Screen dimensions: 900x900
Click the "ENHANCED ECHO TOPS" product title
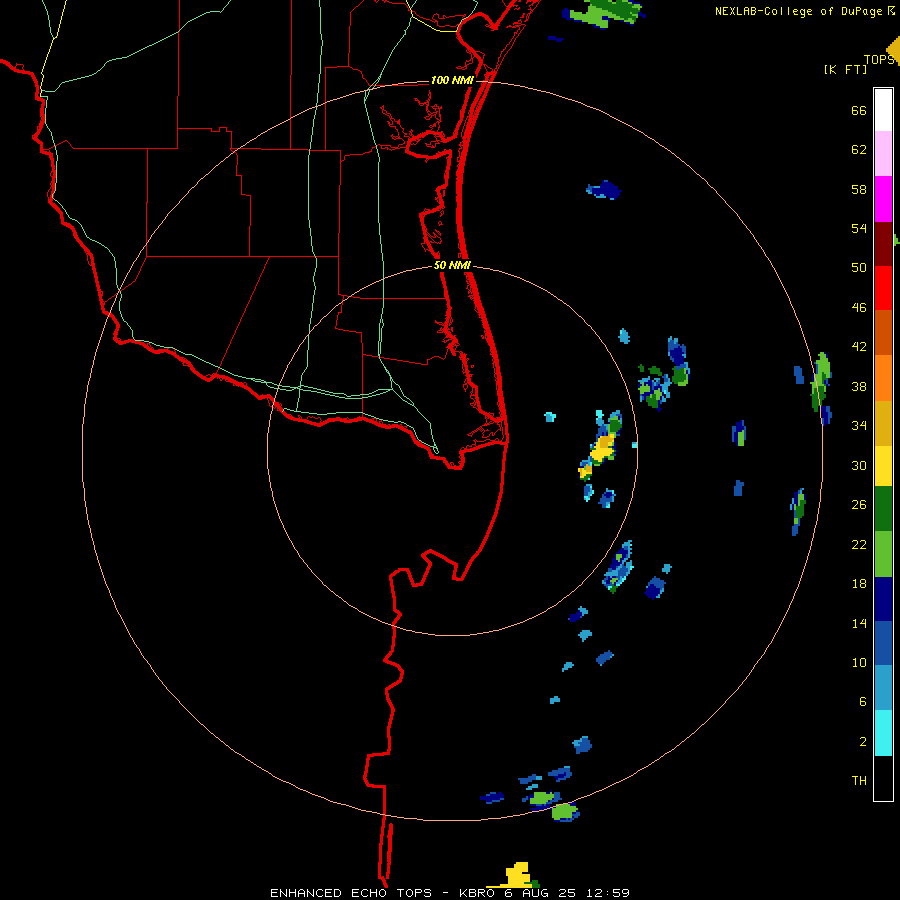[351, 893]
